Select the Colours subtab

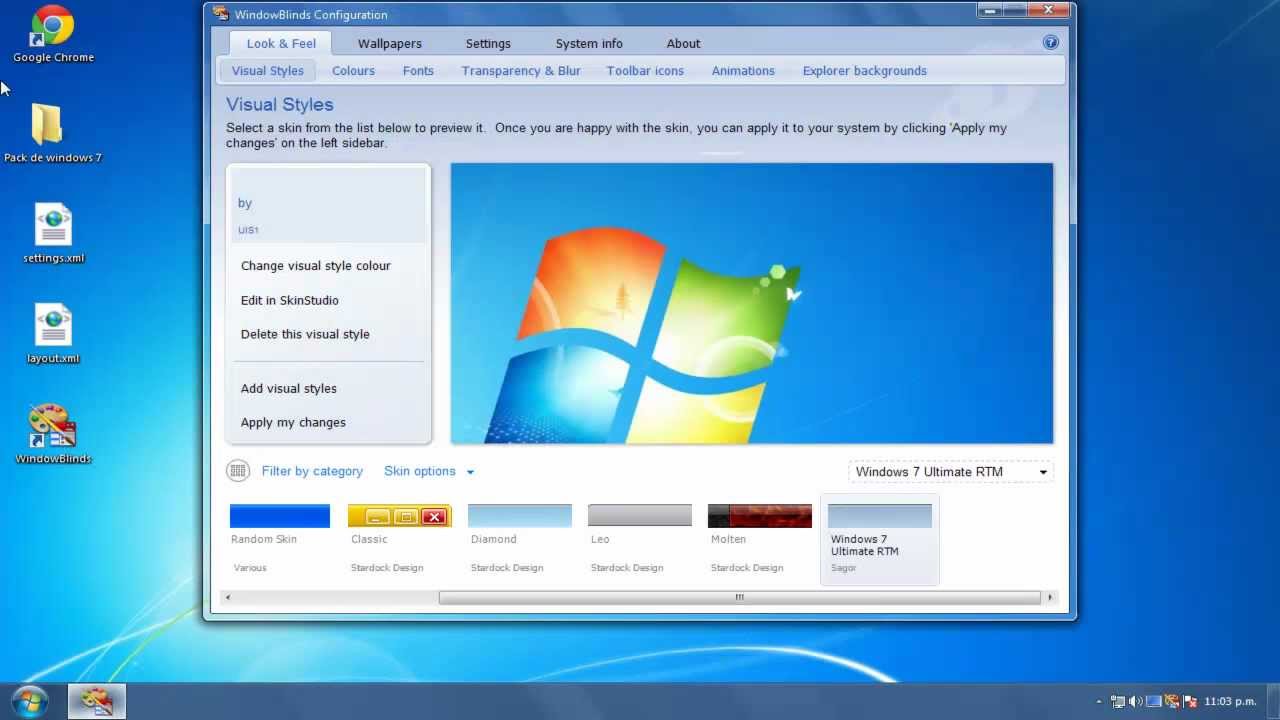[x=353, y=71]
